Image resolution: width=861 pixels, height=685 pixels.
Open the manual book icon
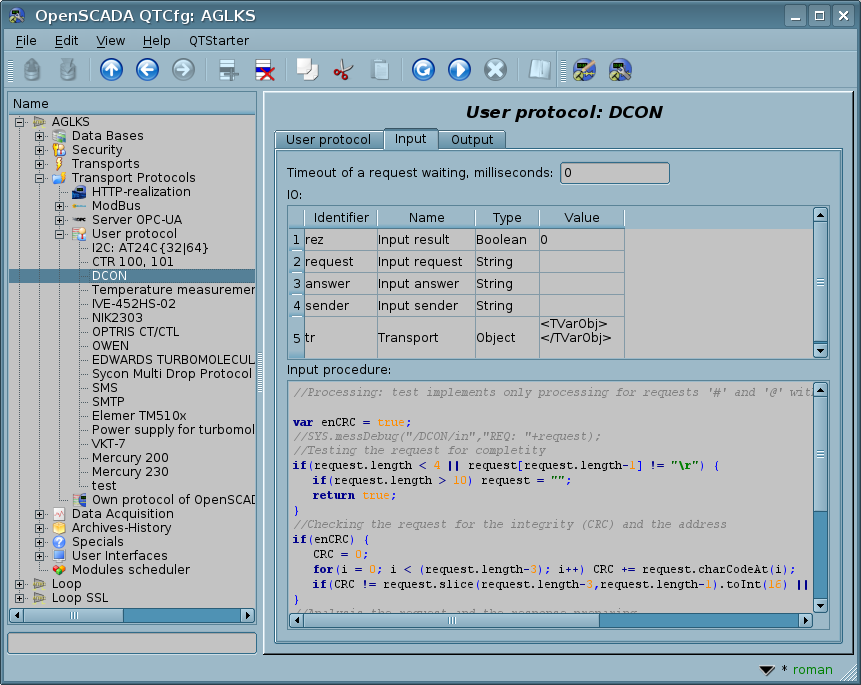tap(540, 70)
